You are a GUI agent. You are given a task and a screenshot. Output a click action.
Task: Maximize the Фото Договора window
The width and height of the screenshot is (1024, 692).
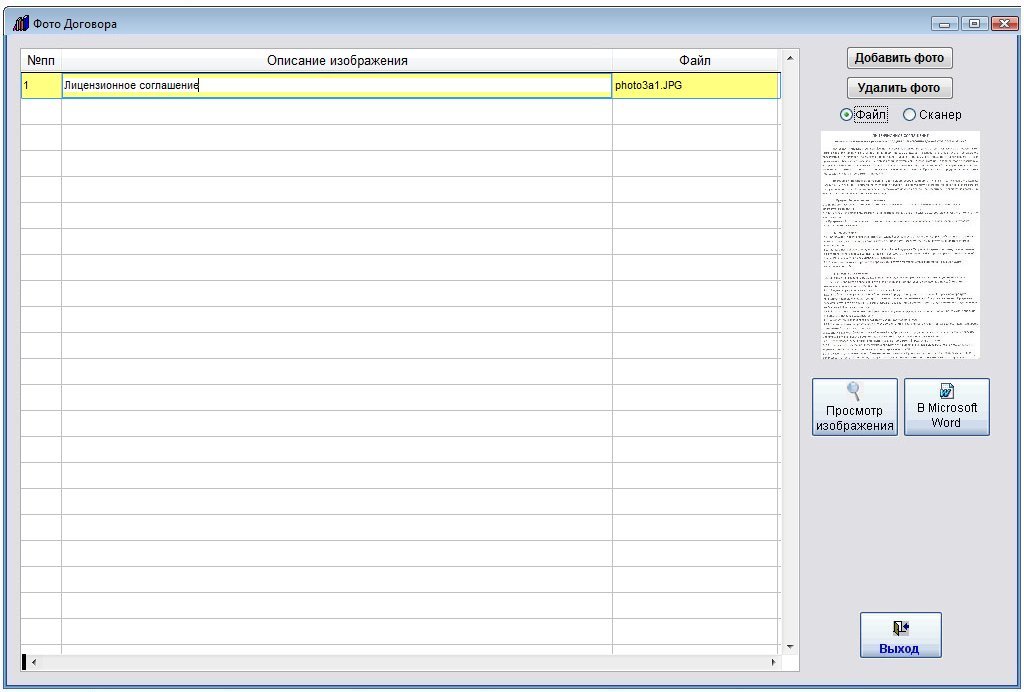974,24
